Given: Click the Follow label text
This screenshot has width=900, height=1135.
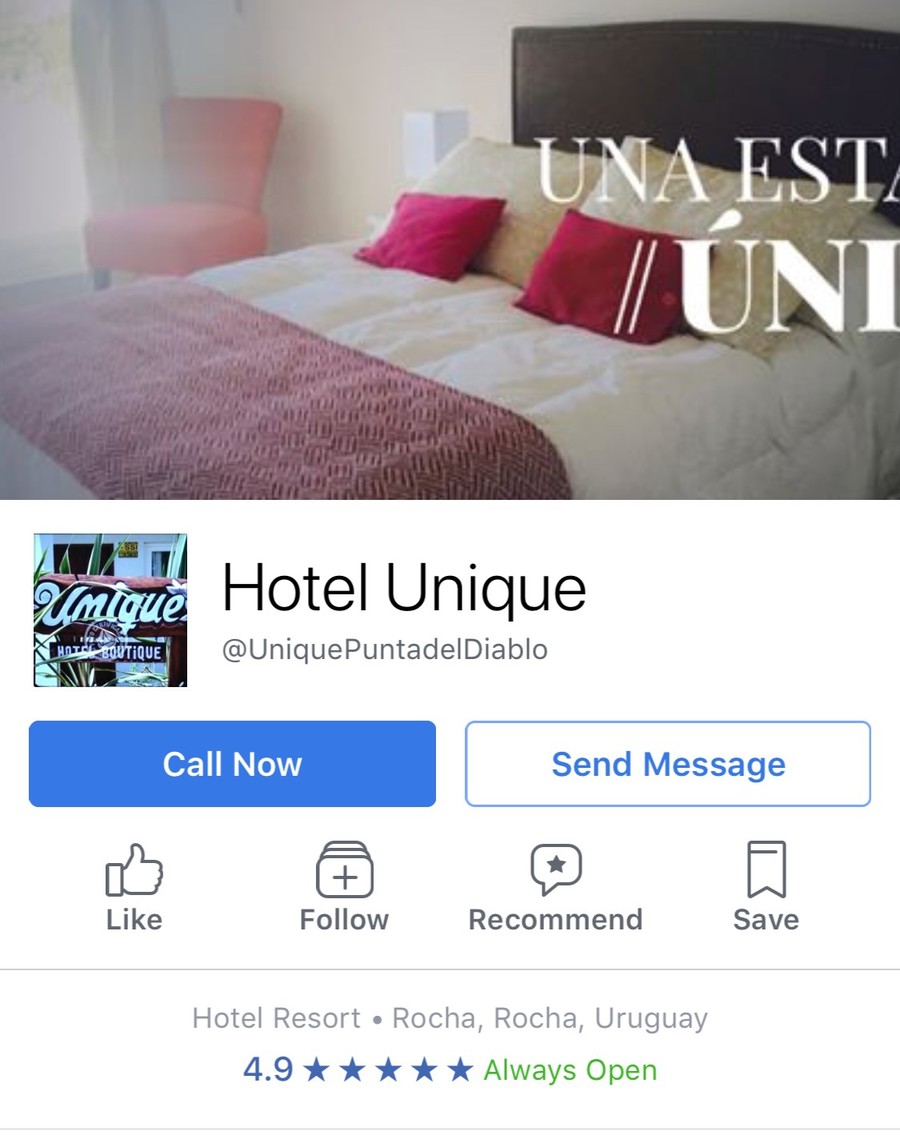Looking at the screenshot, I should point(345,920).
